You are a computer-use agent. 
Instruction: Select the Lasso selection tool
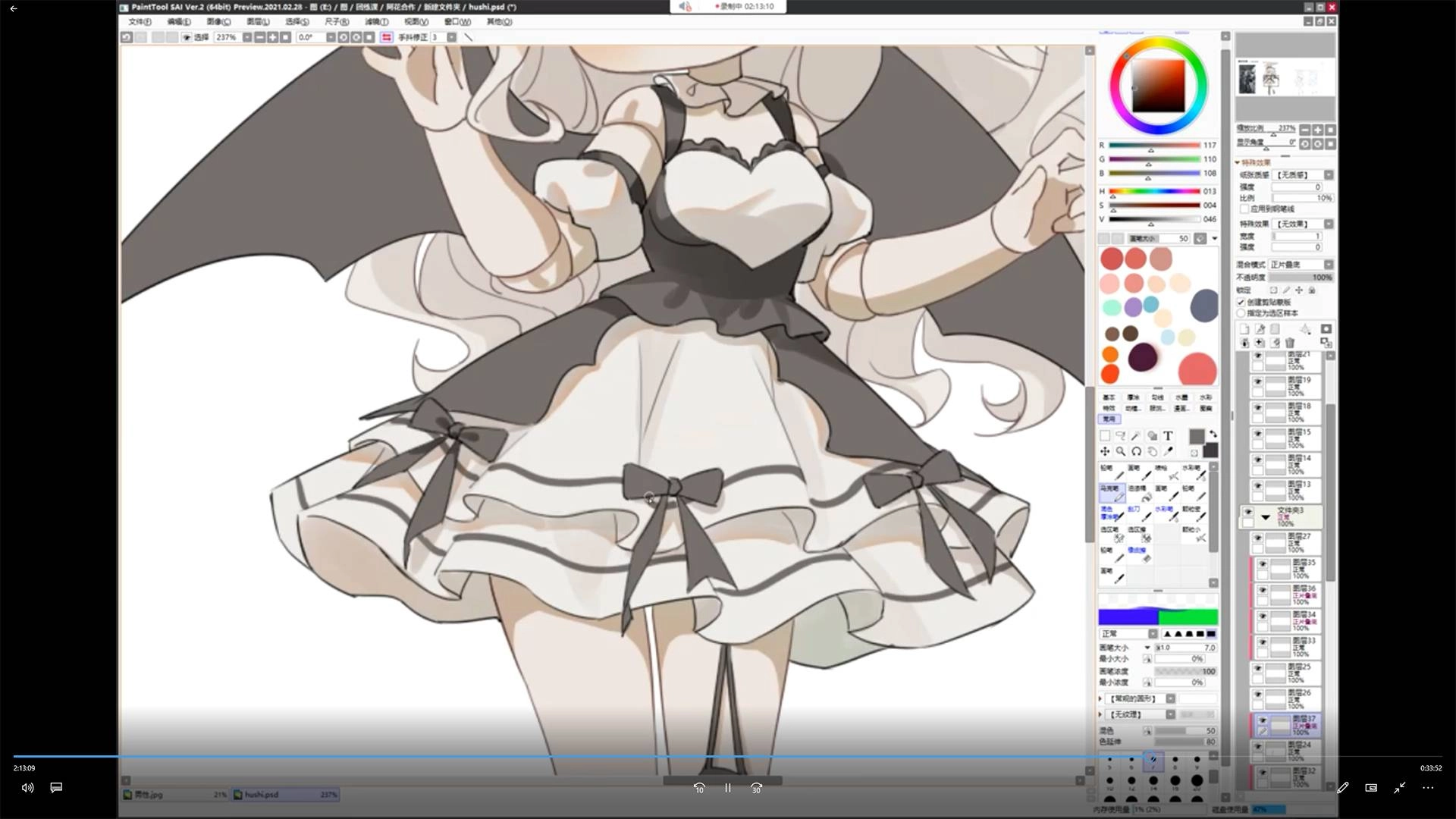pyautogui.click(x=1121, y=436)
